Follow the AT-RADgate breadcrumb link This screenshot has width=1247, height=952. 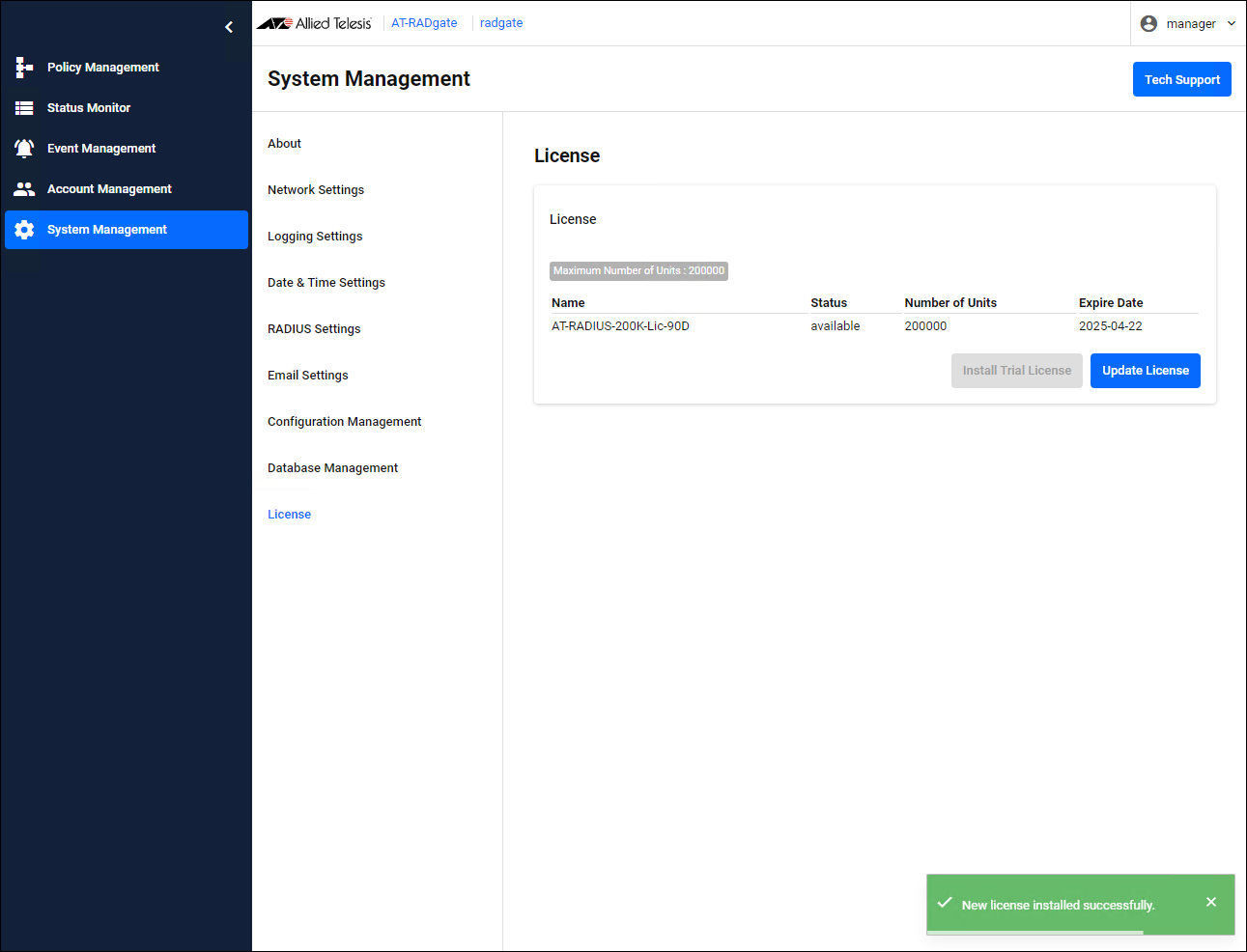tap(424, 23)
